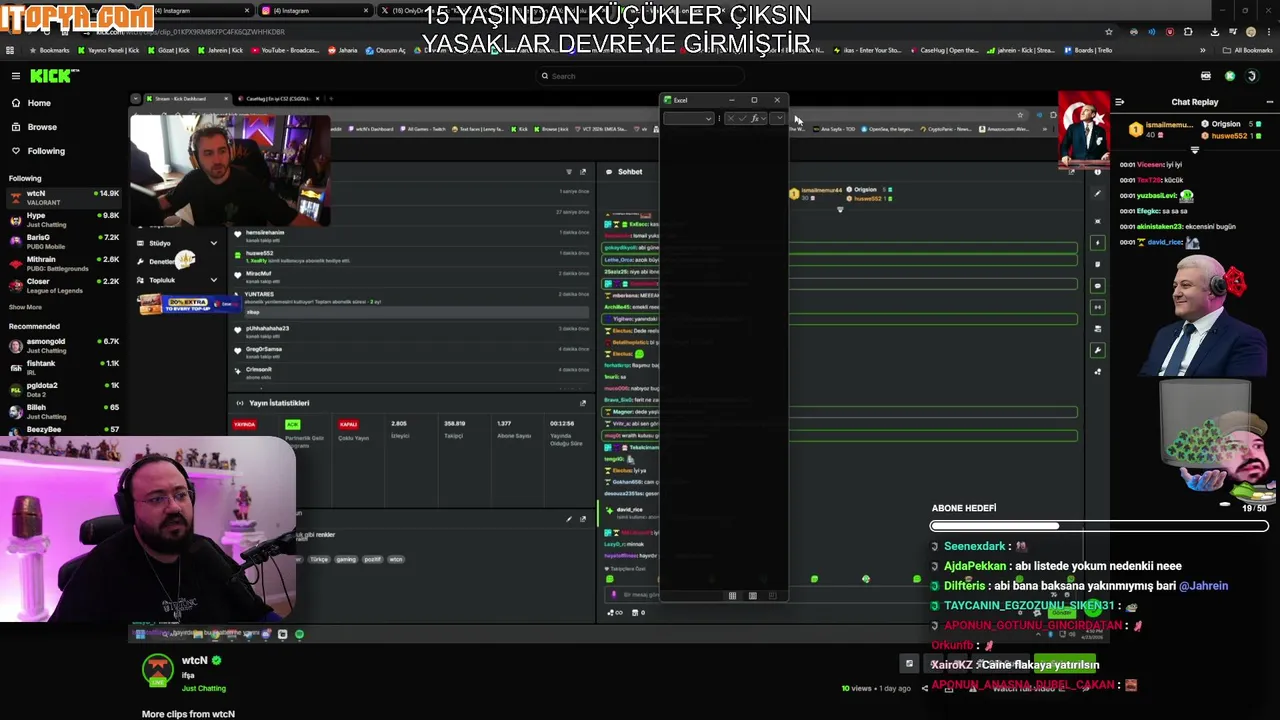Click ABONE HEDEFİ progress bar
This screenshot has width=1280, height=720.
[1098, 526]
